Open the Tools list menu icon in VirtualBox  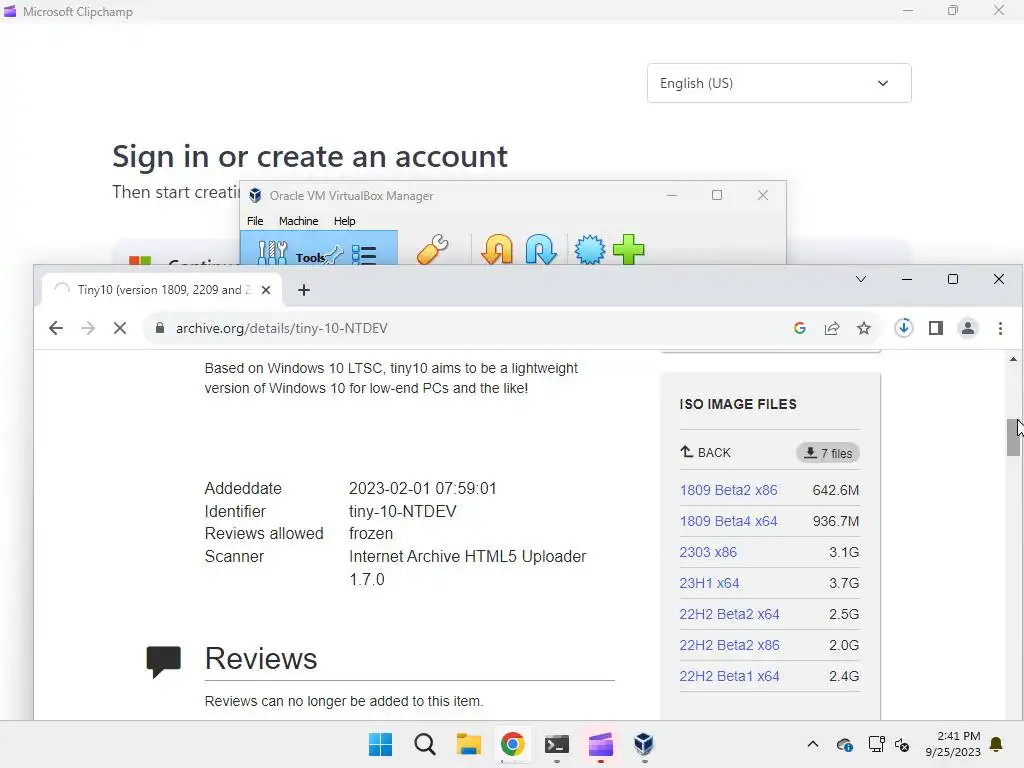(364, 253)
